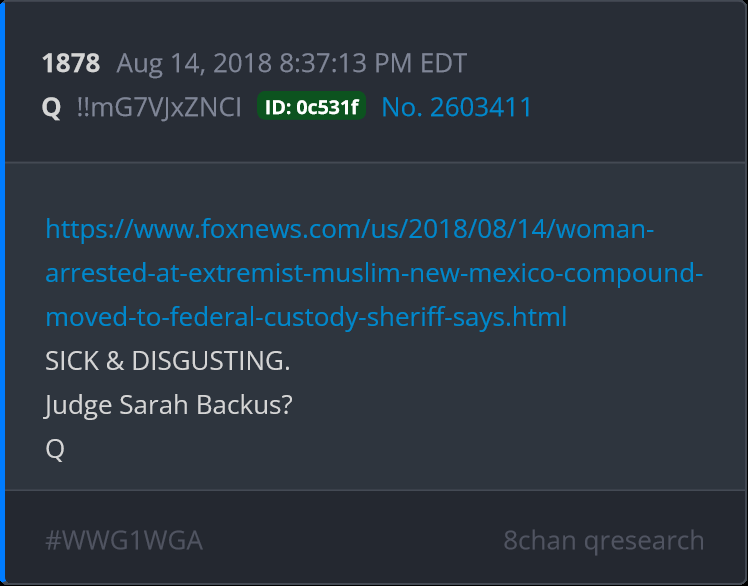Select the bold Q author name in header
Image resolution: width=748 pixels, height=586 pixels.
52,107
